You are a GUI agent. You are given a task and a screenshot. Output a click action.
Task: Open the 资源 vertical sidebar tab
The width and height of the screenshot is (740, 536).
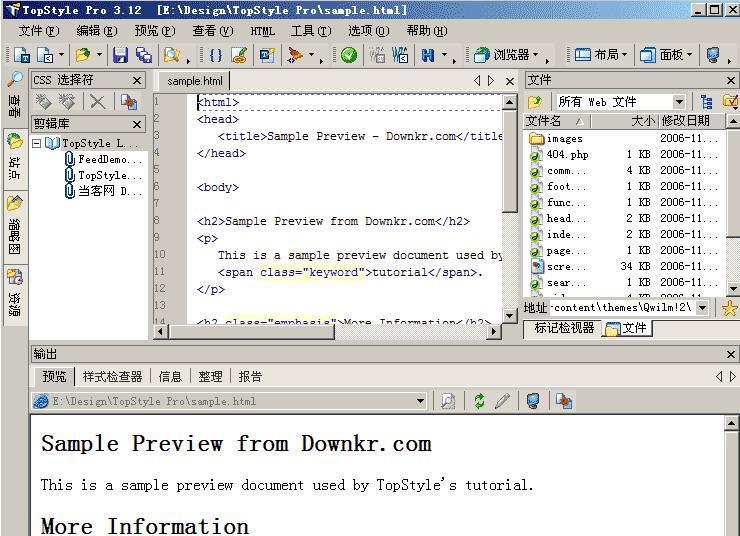(15, 295)
